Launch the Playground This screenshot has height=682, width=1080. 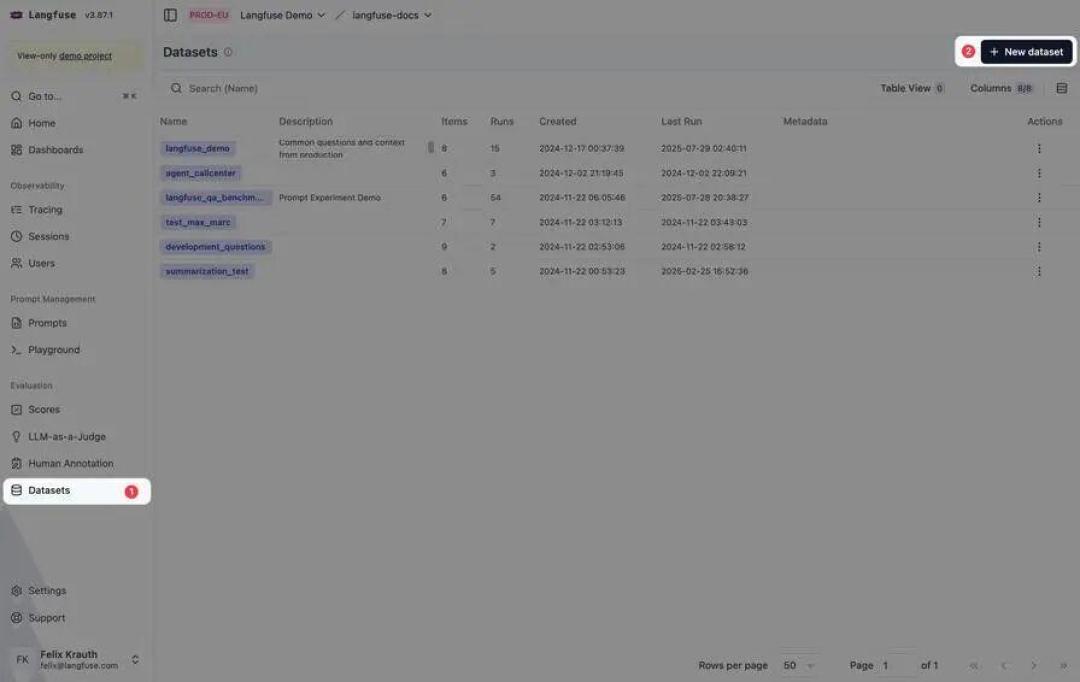pyautogui.click(x=74, y=350)
